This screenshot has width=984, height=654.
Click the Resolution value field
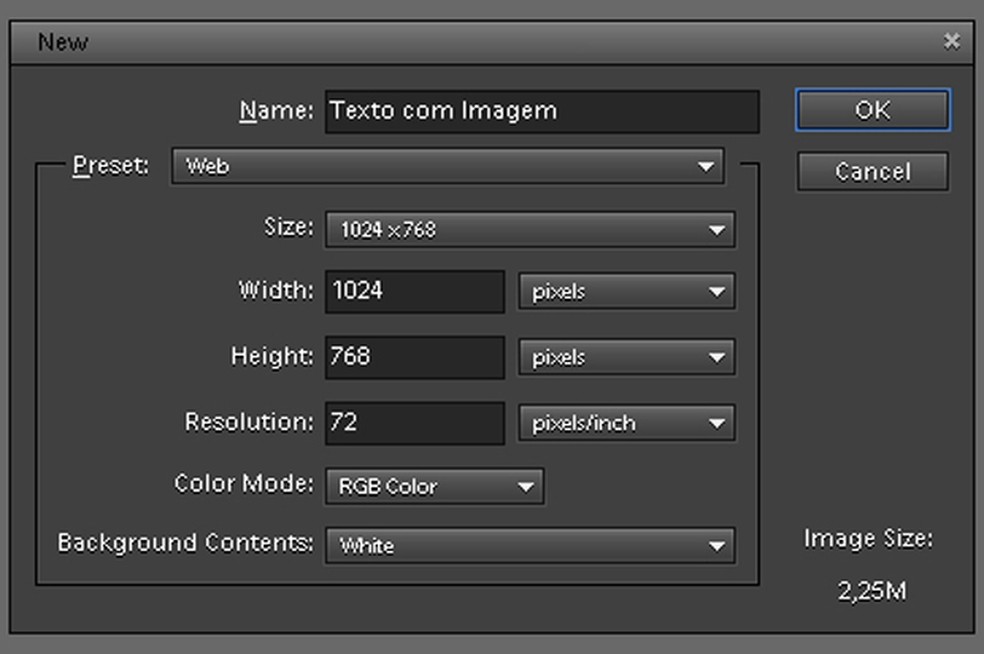point(414,423)
